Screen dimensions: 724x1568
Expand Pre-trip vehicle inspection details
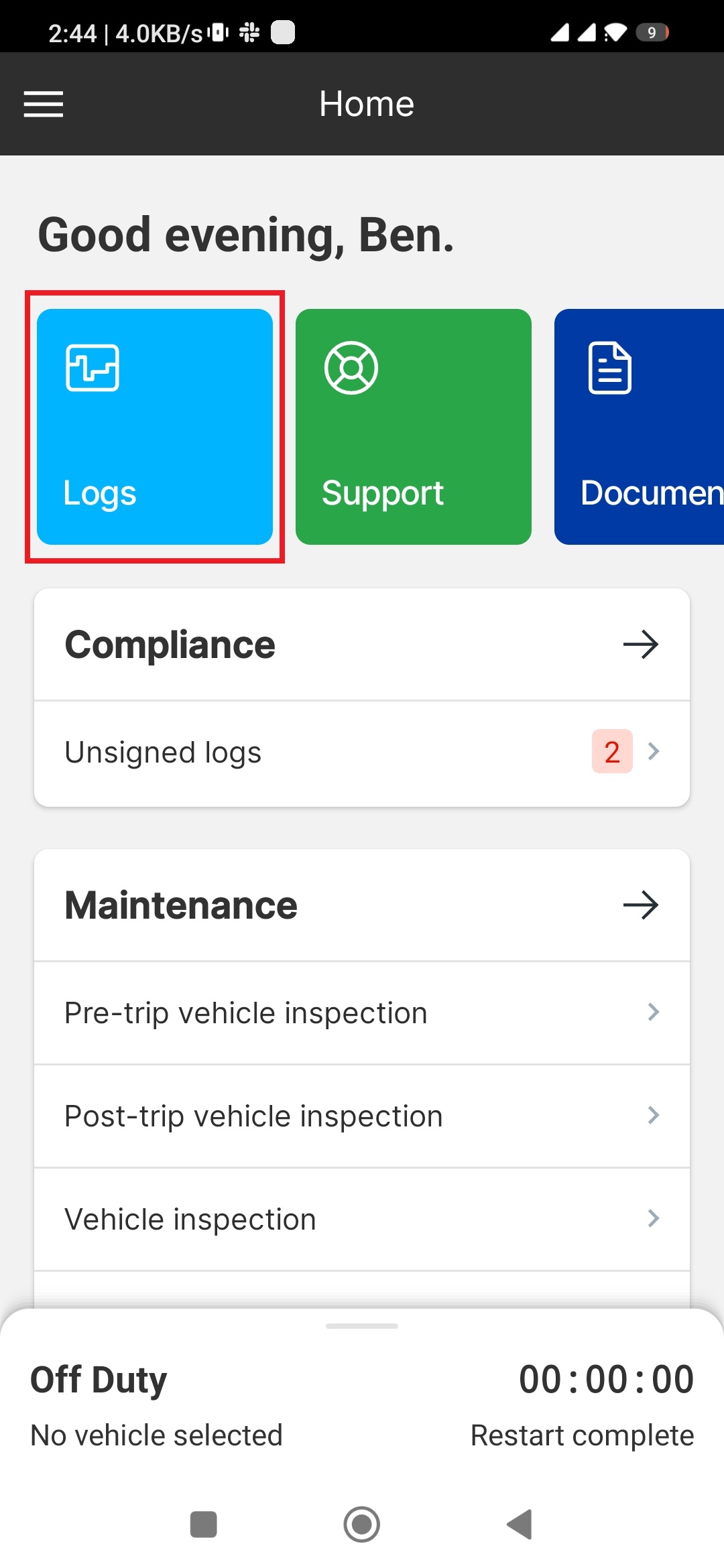coord(653,1013)
